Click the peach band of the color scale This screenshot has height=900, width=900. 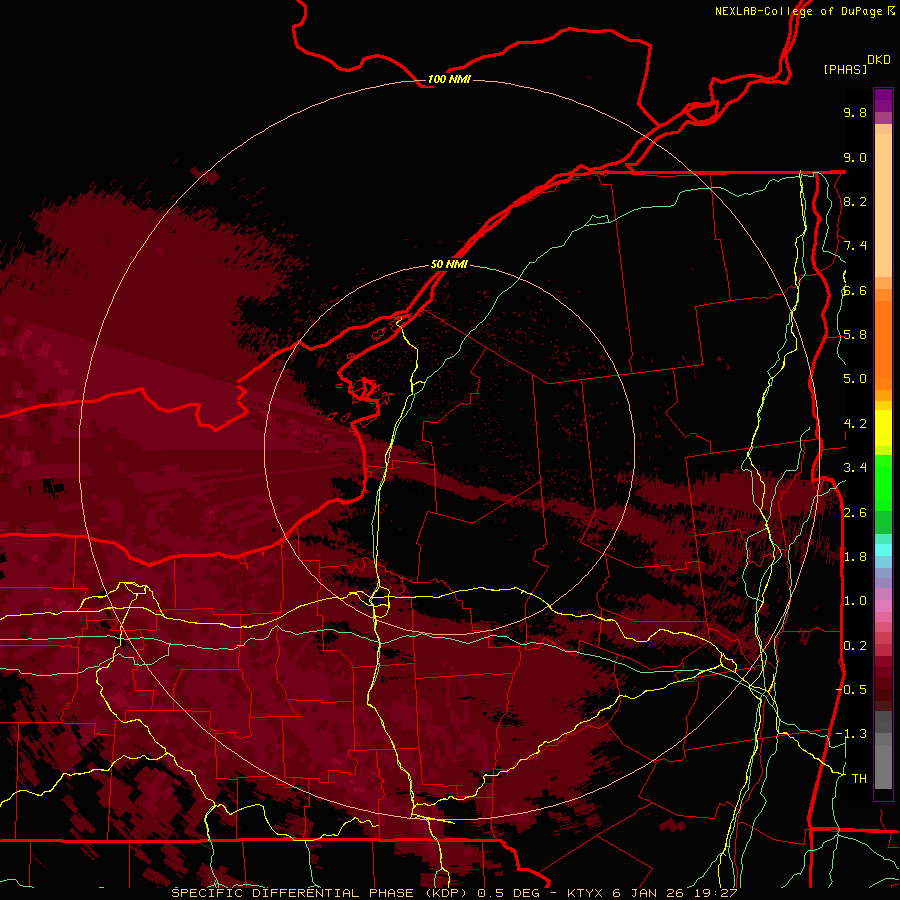pos(883,204)
